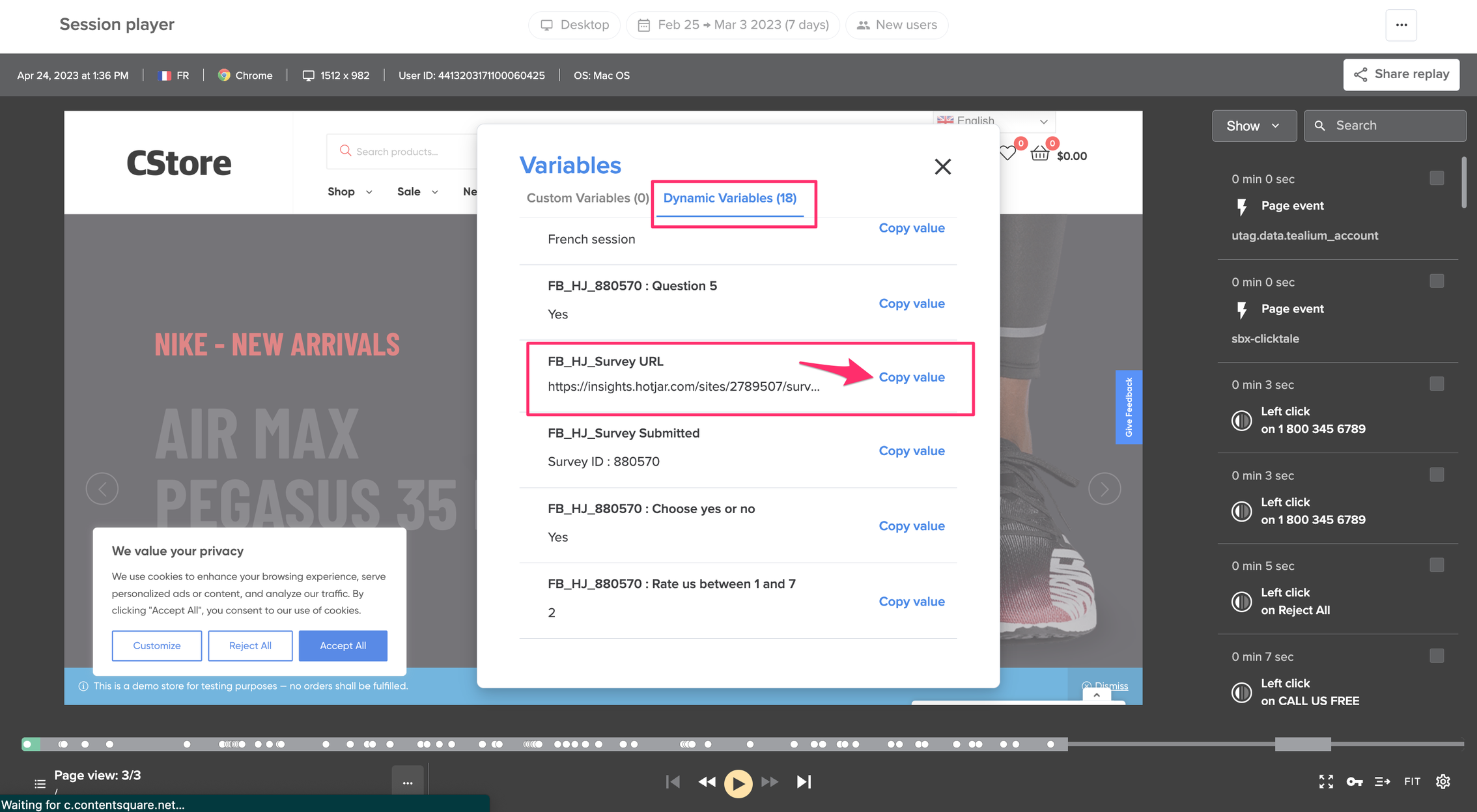This screenshot has width=1477, height=812.
Task: Copy value of Question 5 variable
Action: tap(911, 303)
